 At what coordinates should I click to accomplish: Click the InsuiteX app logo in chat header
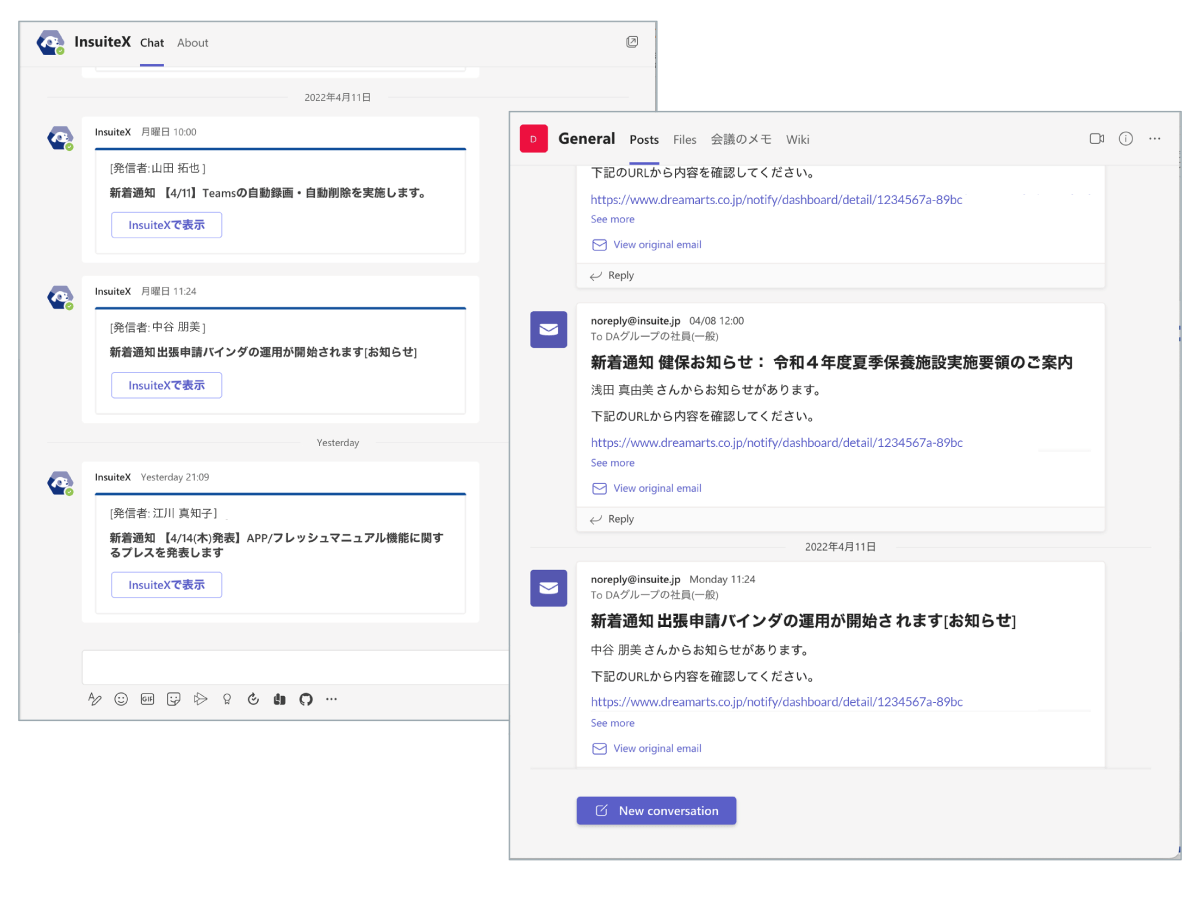(x=51, y=43)
